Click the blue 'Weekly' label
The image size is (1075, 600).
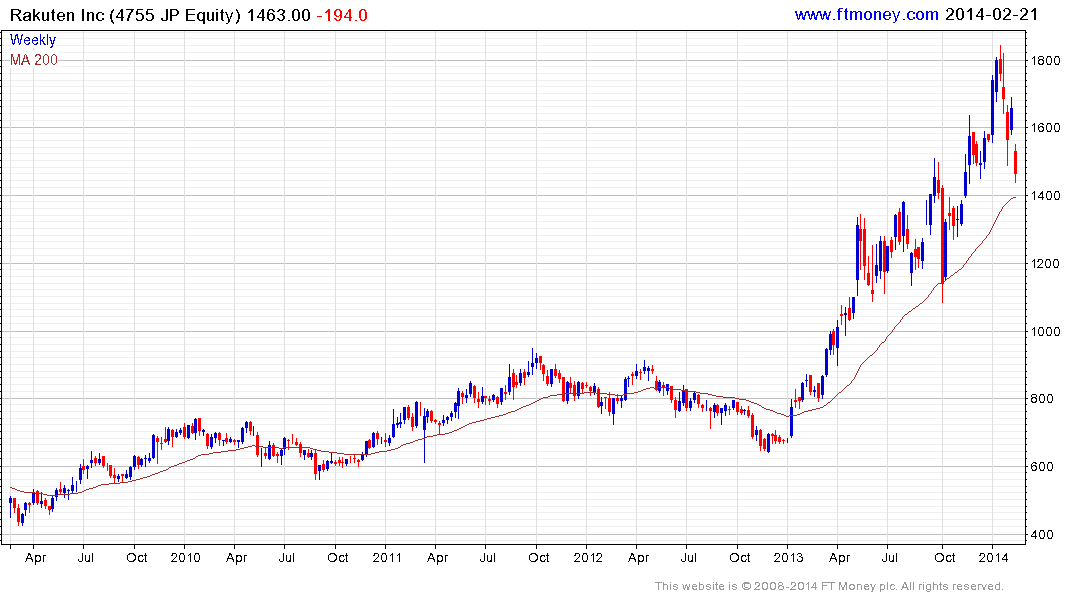32,40
